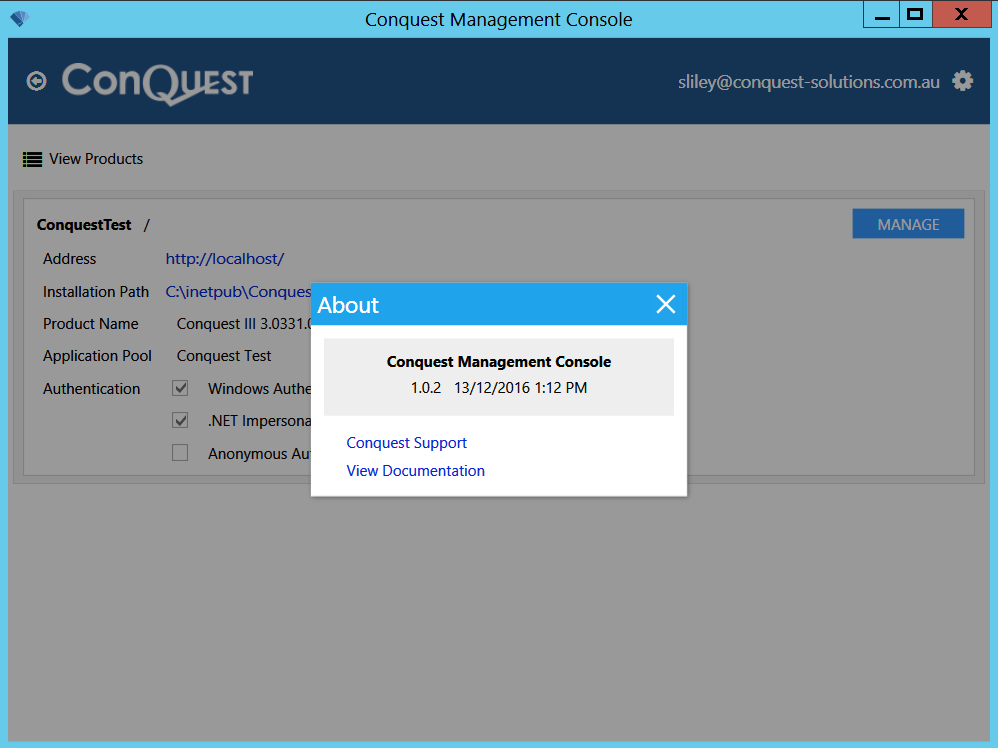The height and width of the screenshot is (748, 998).
Task: Enable the Anonymous Authentication checkbox
Action: (x=180, y=453)
